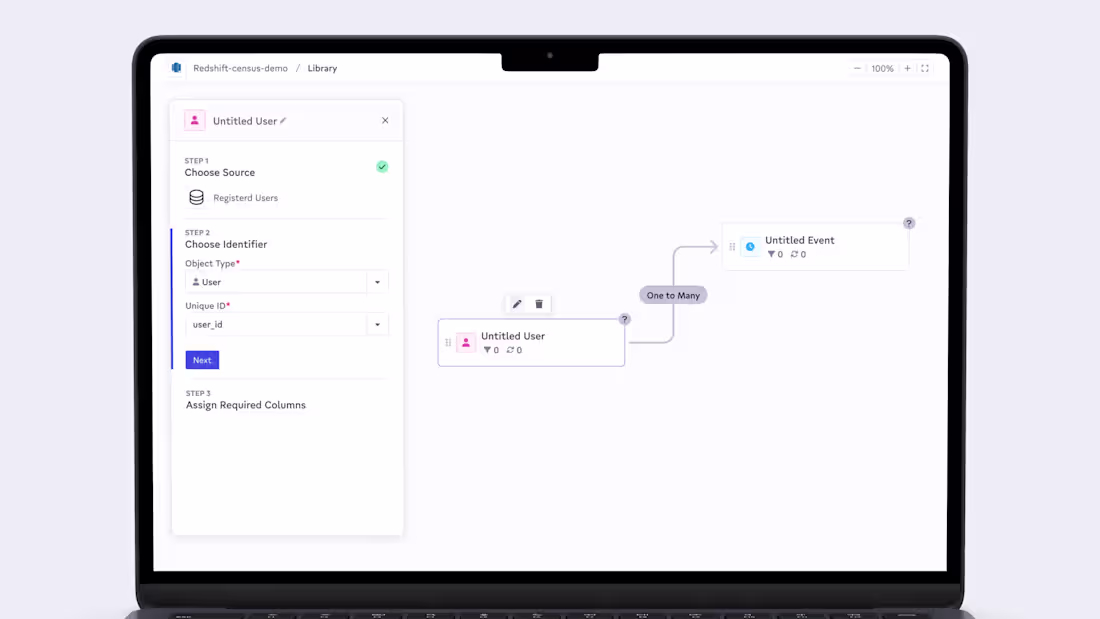Go to the Library breadcrumb

tap(322, 68)
